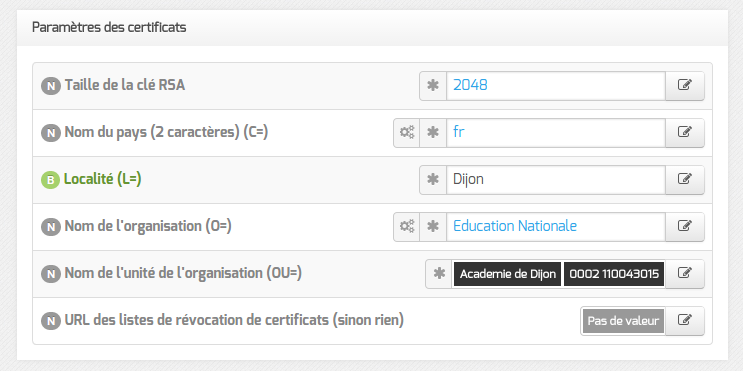Click edit icon for Nom du pays row
This screenshot has width=743, height=371.
[x=685, y=133]
